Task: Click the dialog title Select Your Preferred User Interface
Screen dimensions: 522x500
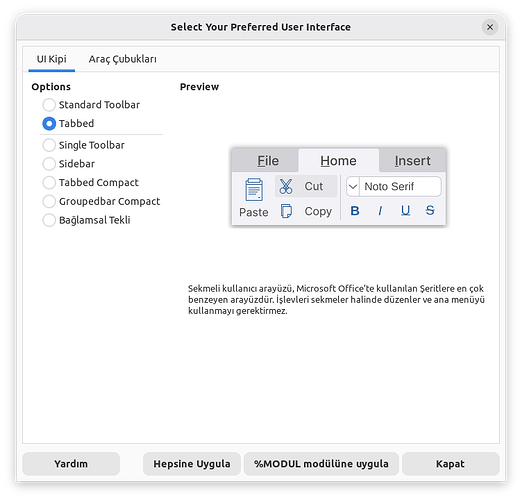Action: (x=261, y=27)
